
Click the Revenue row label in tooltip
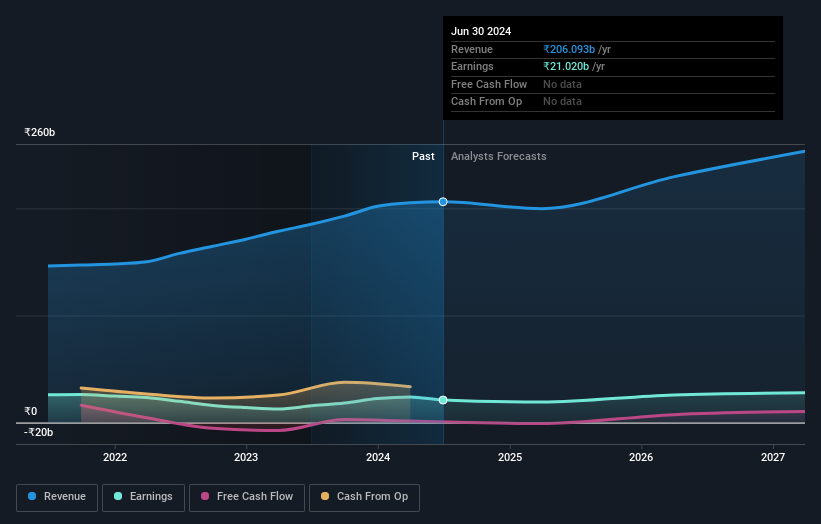pyautogui.click(x=472, y=49)
